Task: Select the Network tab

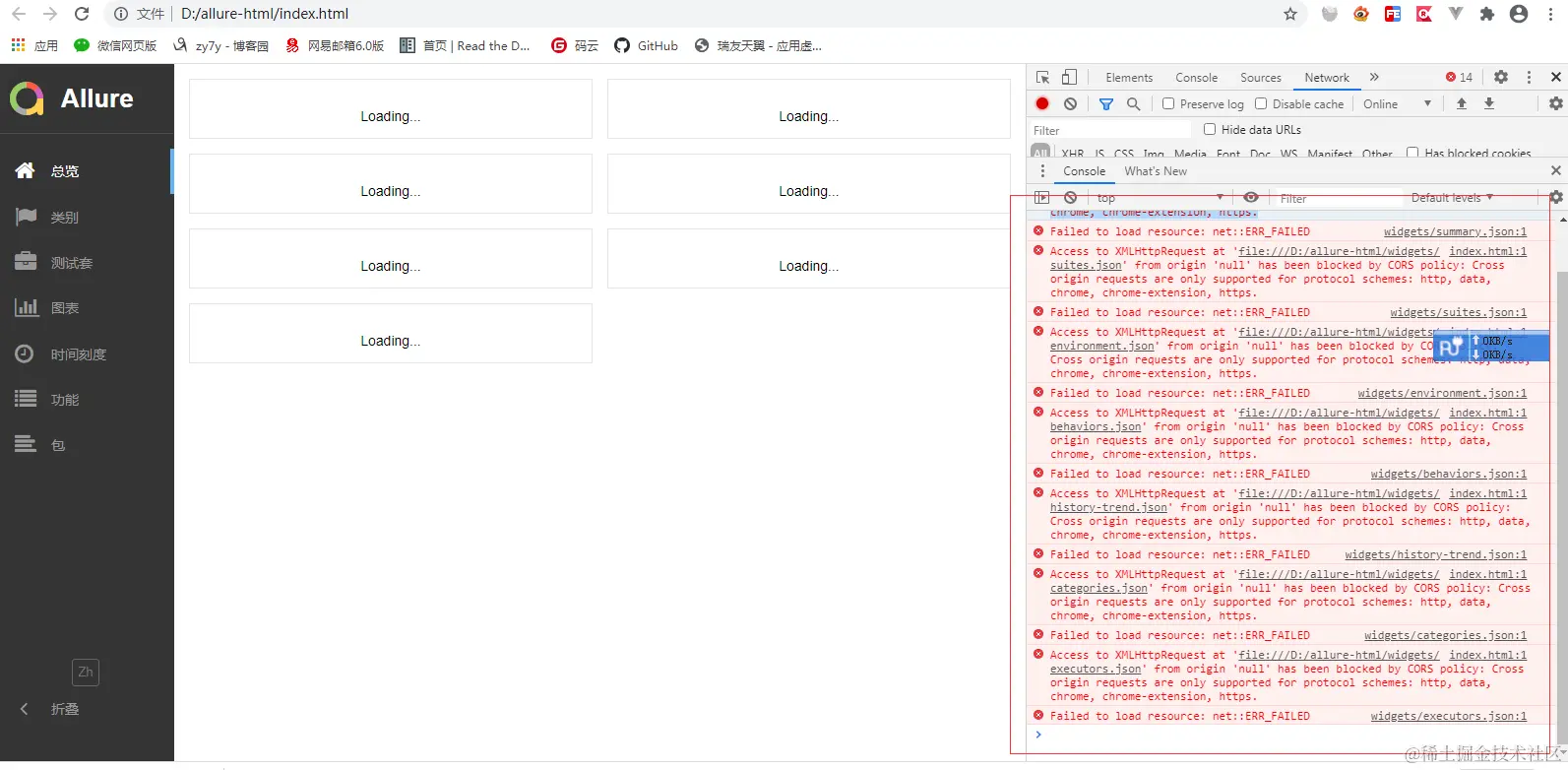Action: point(1327,77)
